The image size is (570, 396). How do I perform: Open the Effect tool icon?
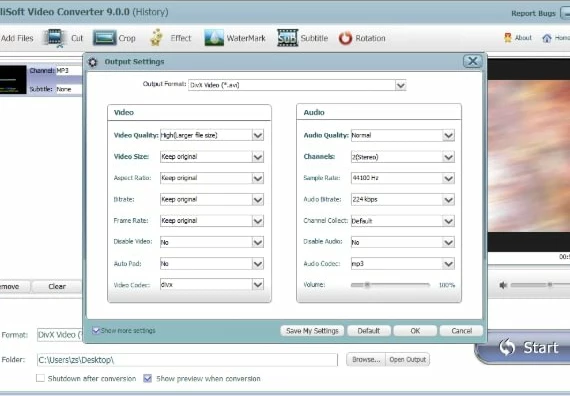(x=156, y=37)
